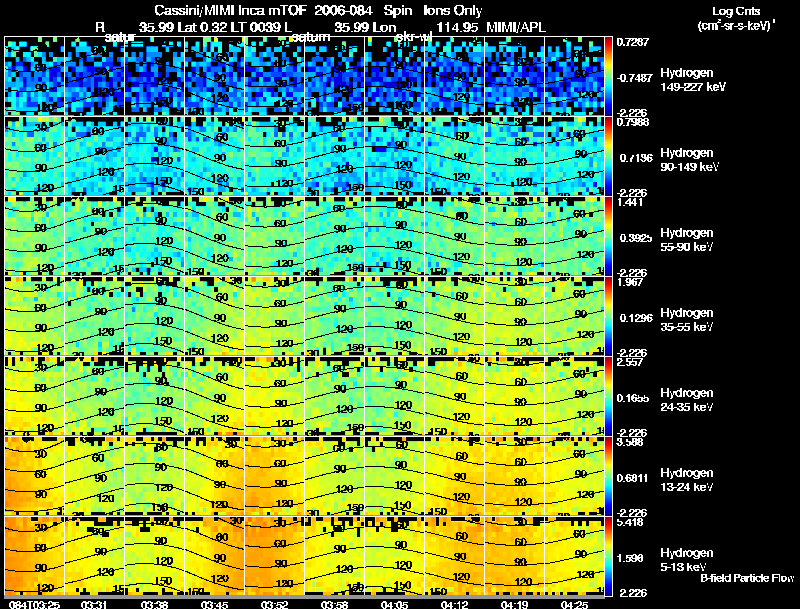Select the '2006-084' date in the title

coord(344,11)
